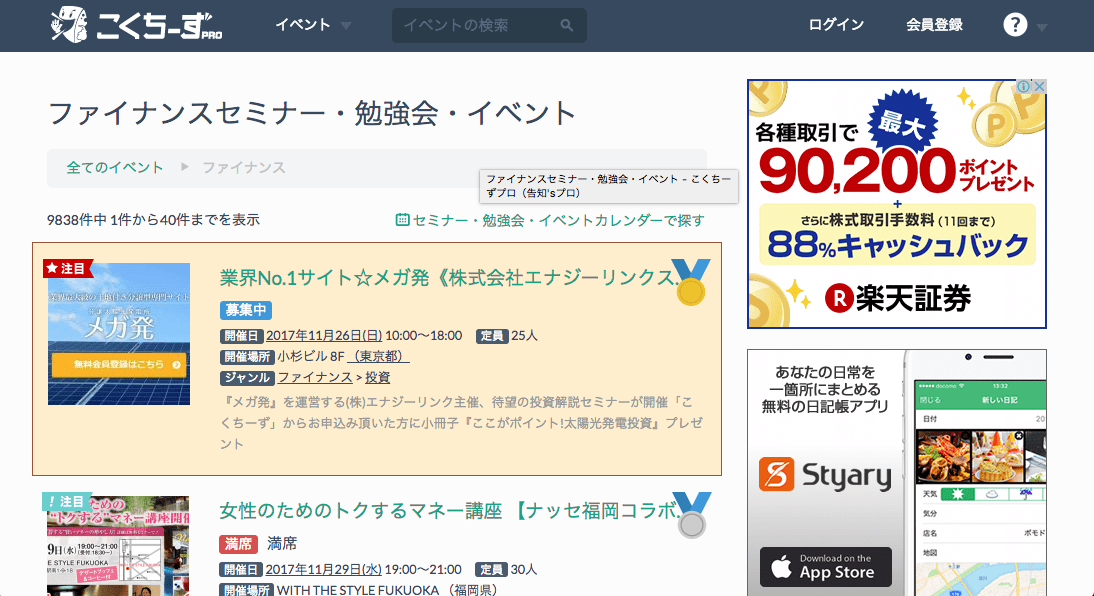1094x596 pixels.
Task: Open the メガ発 event title link
Action: (x=445, y=277)
